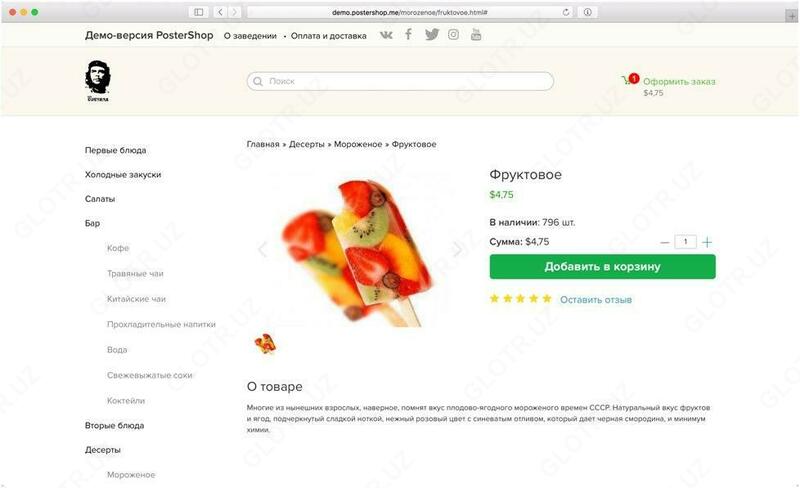The width and height of the screenshot is (800, 488).
Task: Click the «Поиск» search field
Action: click(x=400, y=81)
